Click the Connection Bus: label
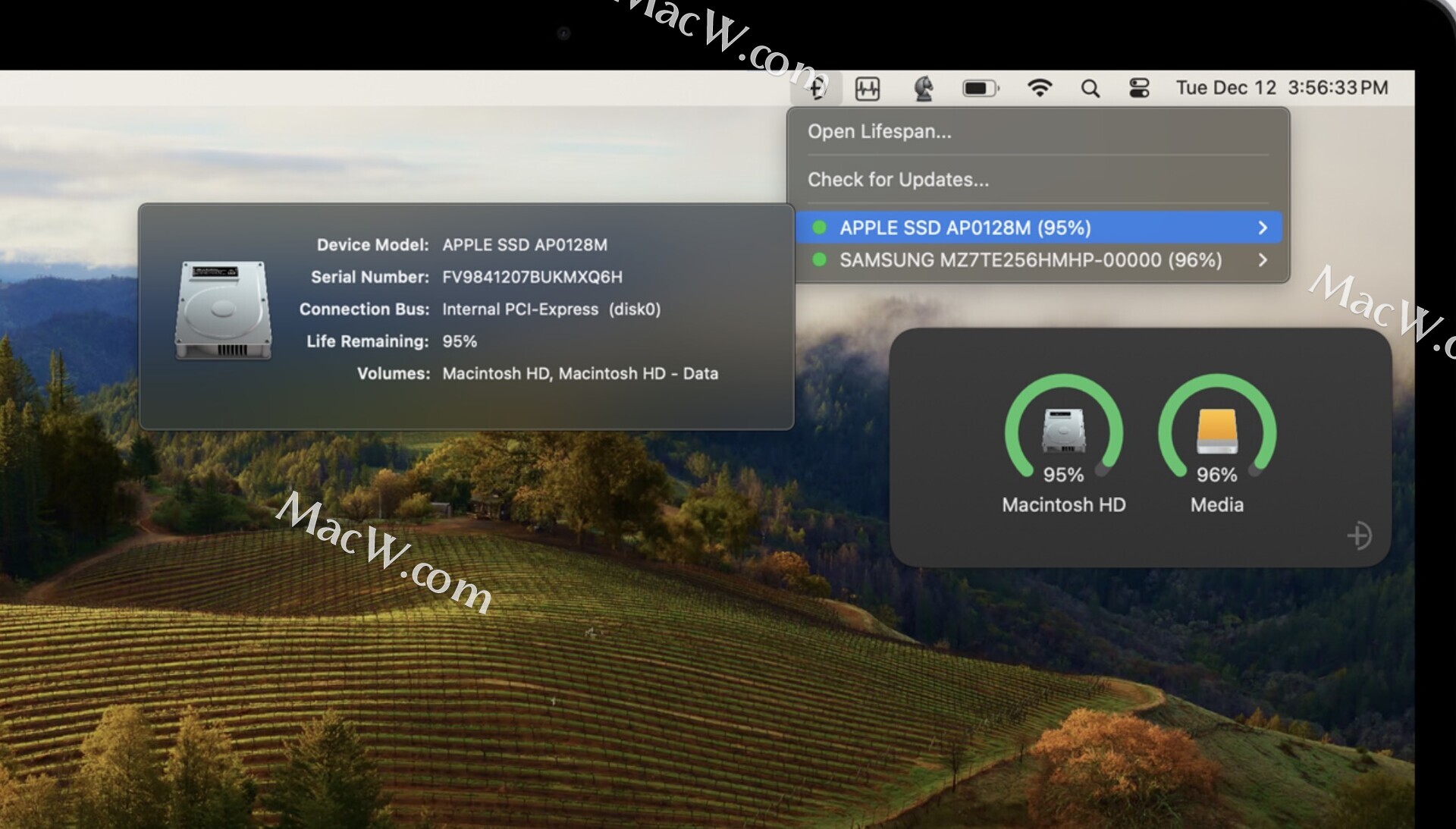1456x829 pixels. coord(364,309)
